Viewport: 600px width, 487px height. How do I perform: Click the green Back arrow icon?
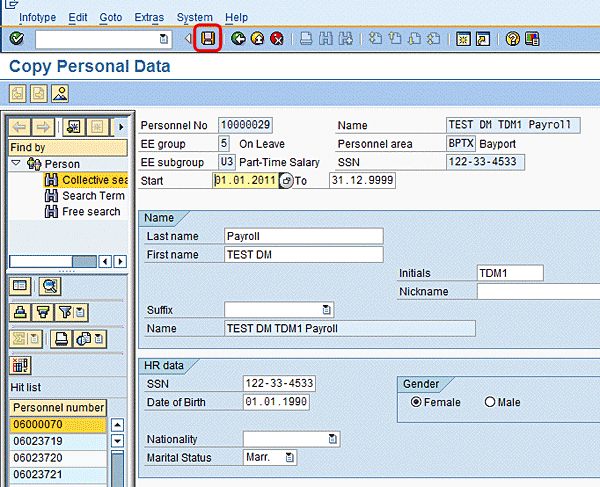pyautogui.click(x=238, y=39)
